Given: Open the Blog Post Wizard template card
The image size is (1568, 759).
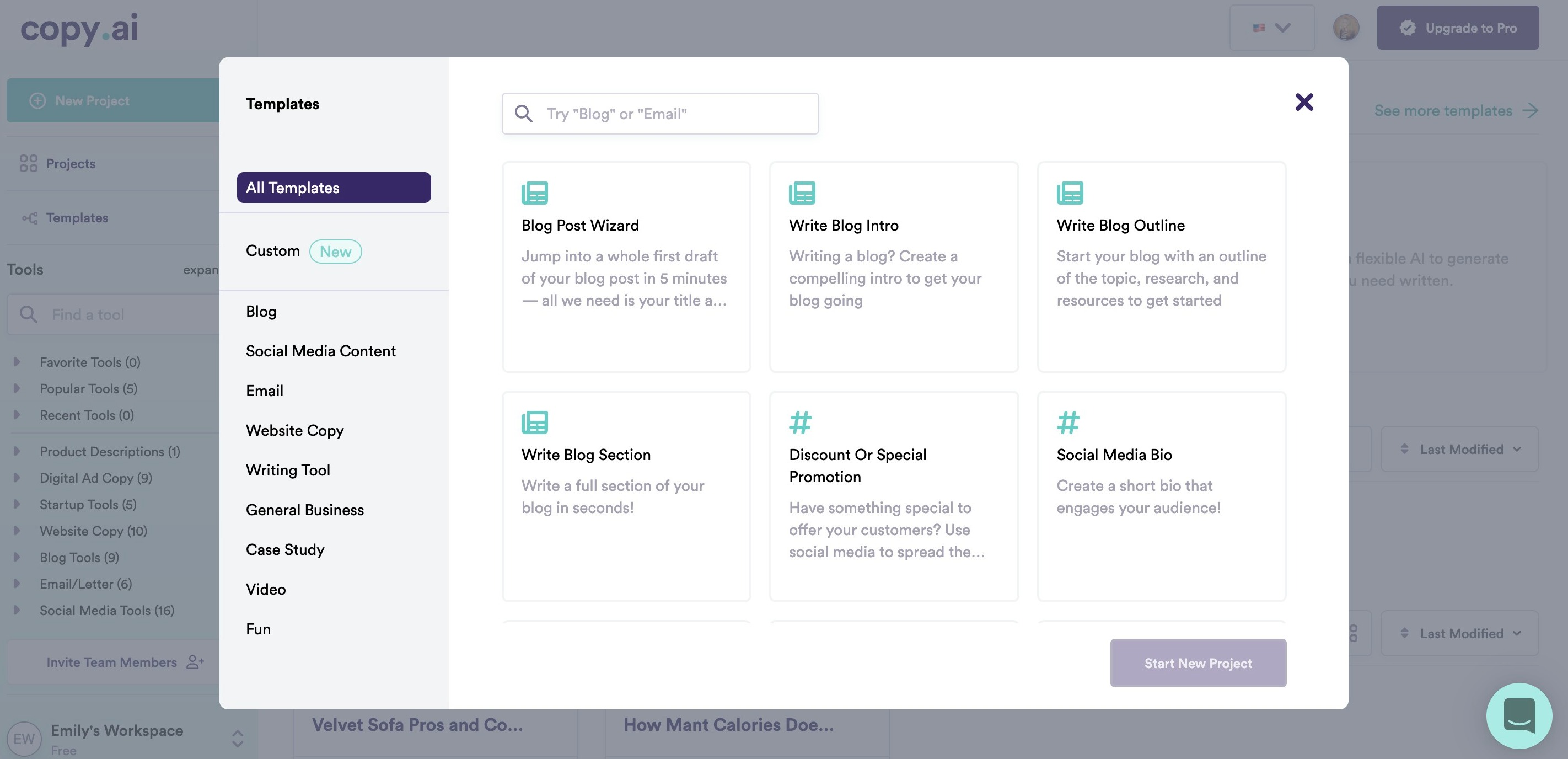Looking at the screenshot, I should tap(626, 267).
